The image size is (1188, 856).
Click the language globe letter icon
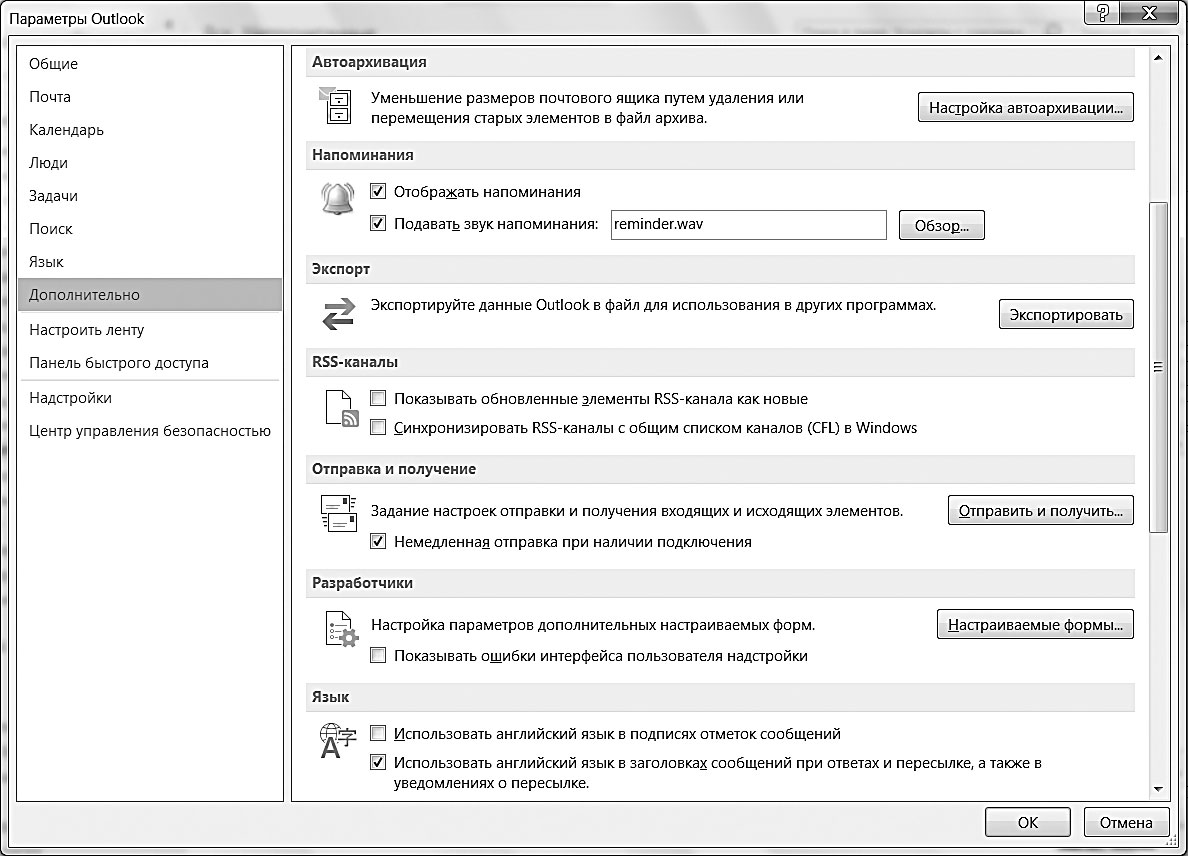coord(338,741)
